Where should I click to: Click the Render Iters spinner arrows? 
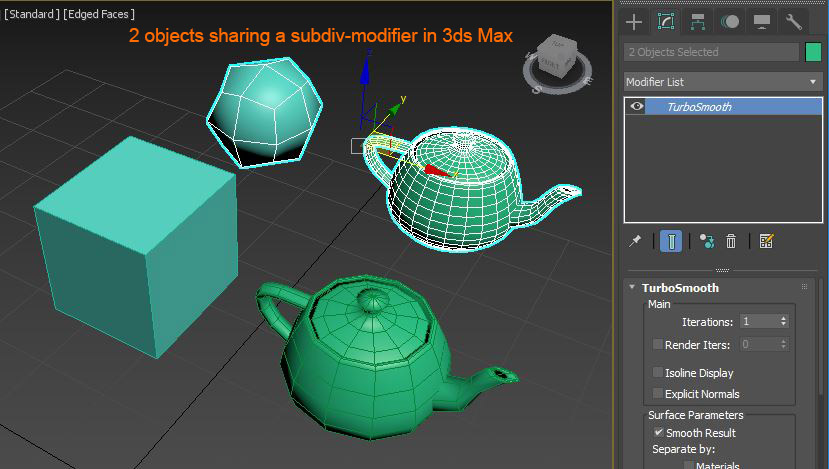[x=784, y=344]
